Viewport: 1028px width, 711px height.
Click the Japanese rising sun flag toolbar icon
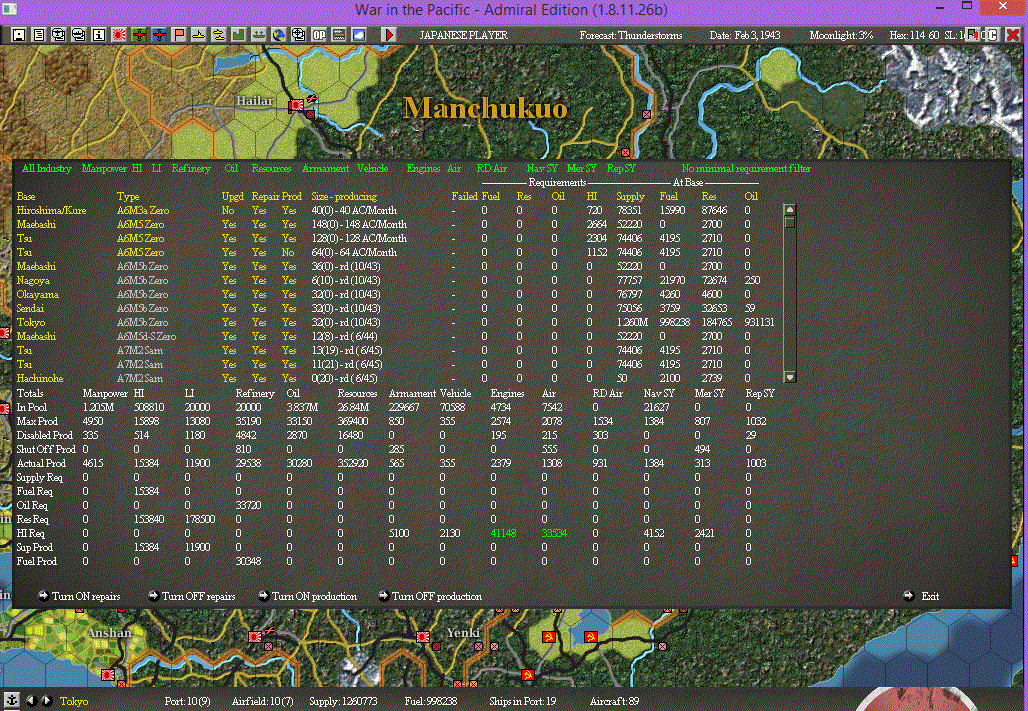click(x=119, y=35)
